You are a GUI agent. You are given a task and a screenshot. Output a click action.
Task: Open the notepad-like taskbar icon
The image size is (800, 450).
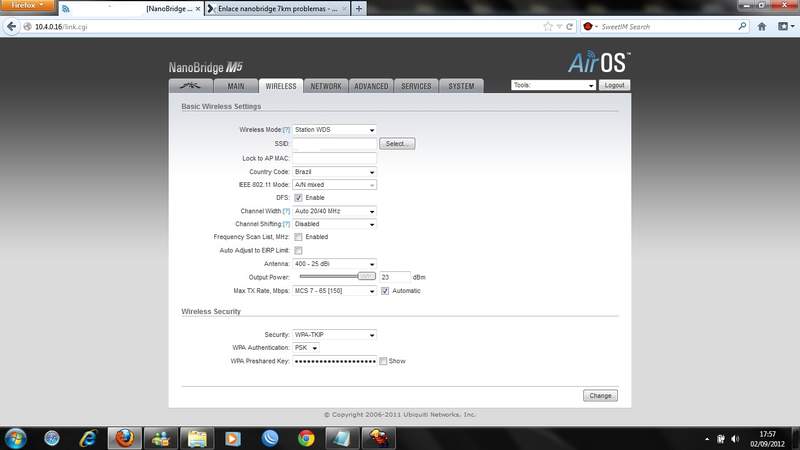(x=341, y=438)
